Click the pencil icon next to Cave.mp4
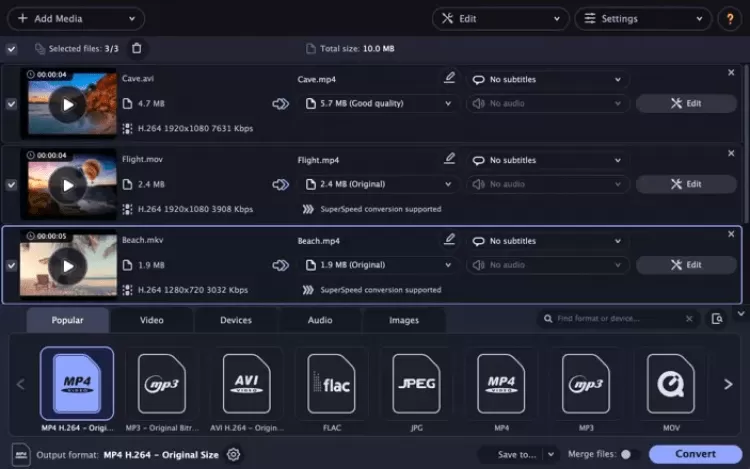Image resolution: width=750 pixels, height=469 pixels. [x=450, y=77]
